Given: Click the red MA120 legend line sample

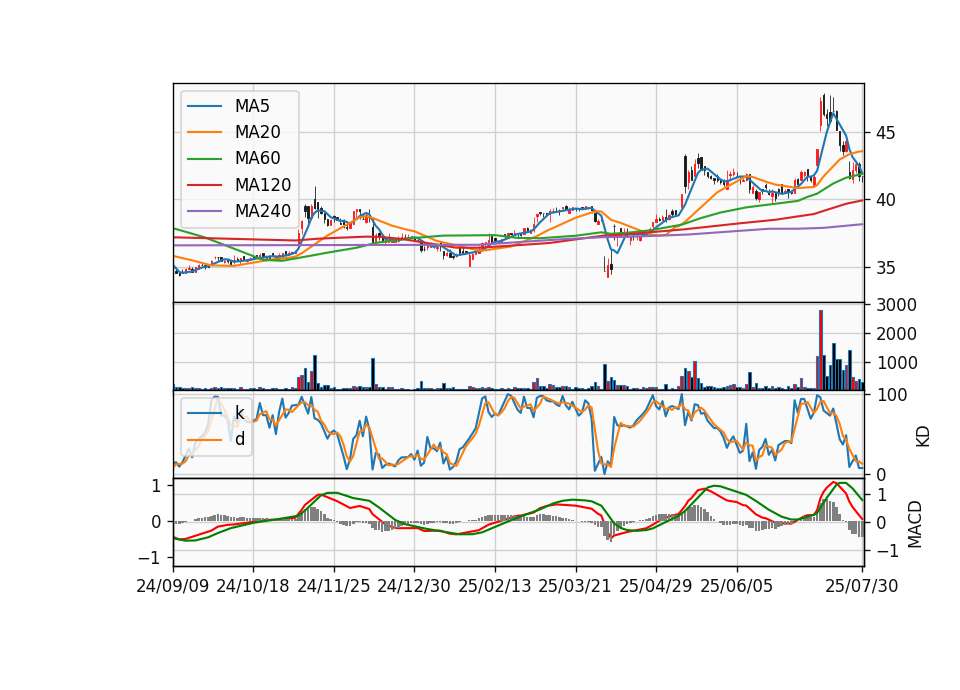Looking at the screenshot, I should point(204,185).
